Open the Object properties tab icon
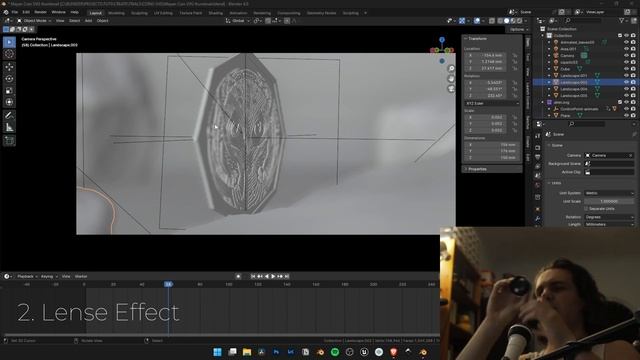Viewport: 640px width, 360px height. [x=538, y=209]
